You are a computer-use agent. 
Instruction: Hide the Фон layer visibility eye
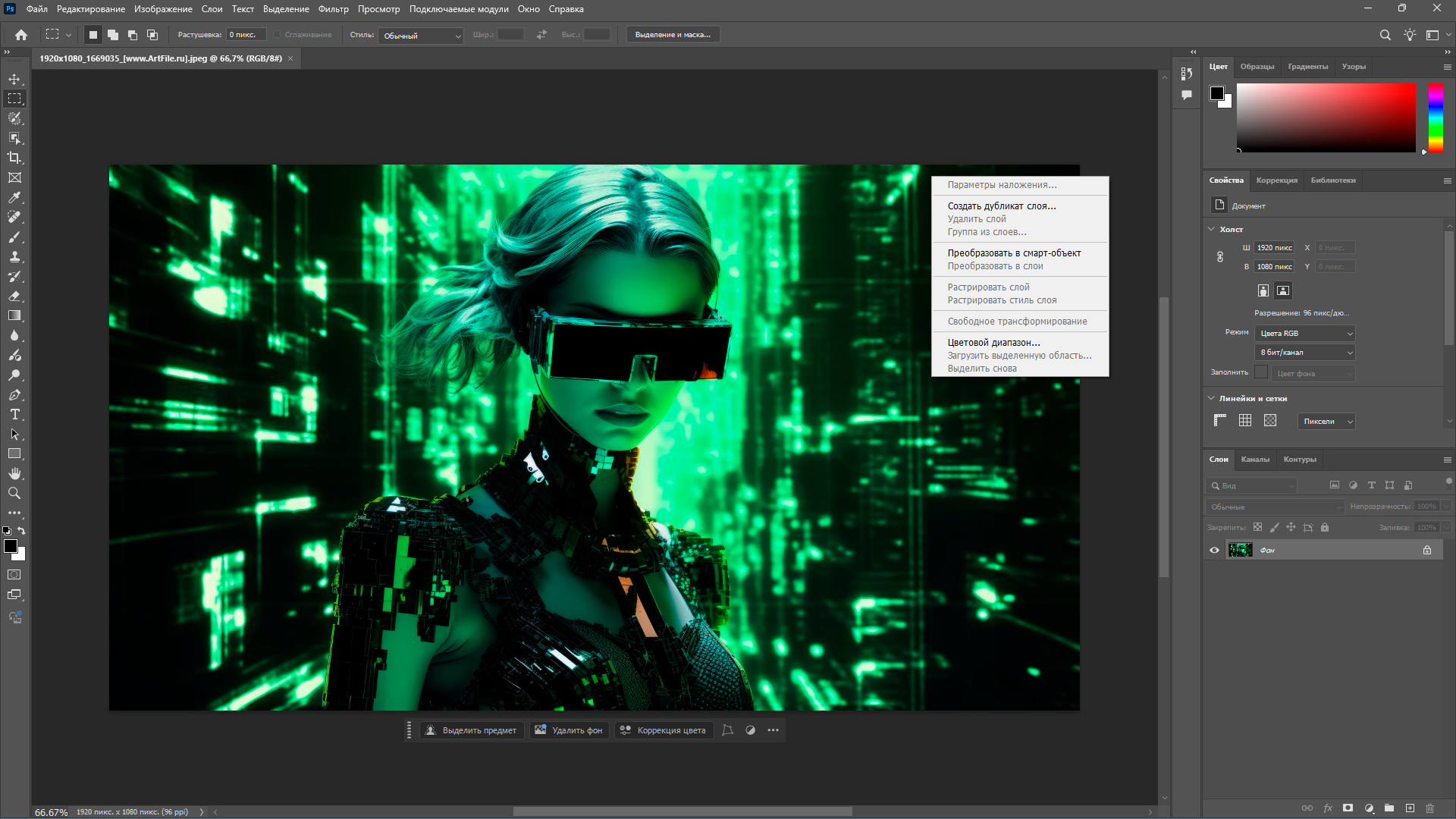1214,550
